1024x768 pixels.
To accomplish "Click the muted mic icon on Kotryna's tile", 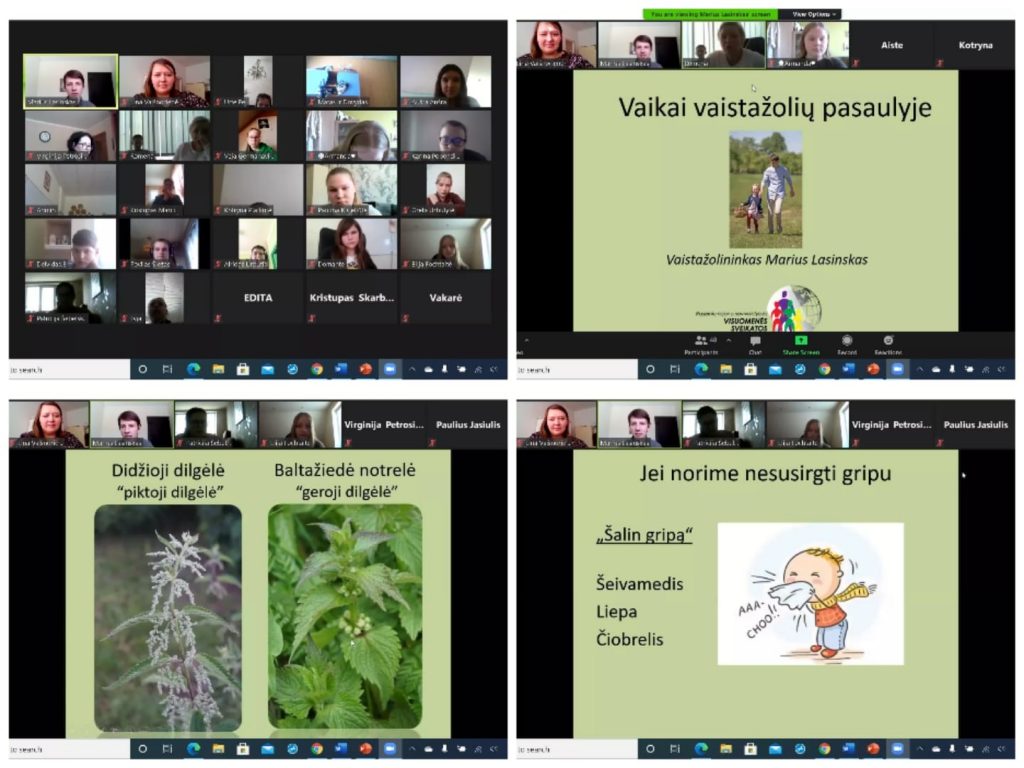I will (x=940, y=63).
